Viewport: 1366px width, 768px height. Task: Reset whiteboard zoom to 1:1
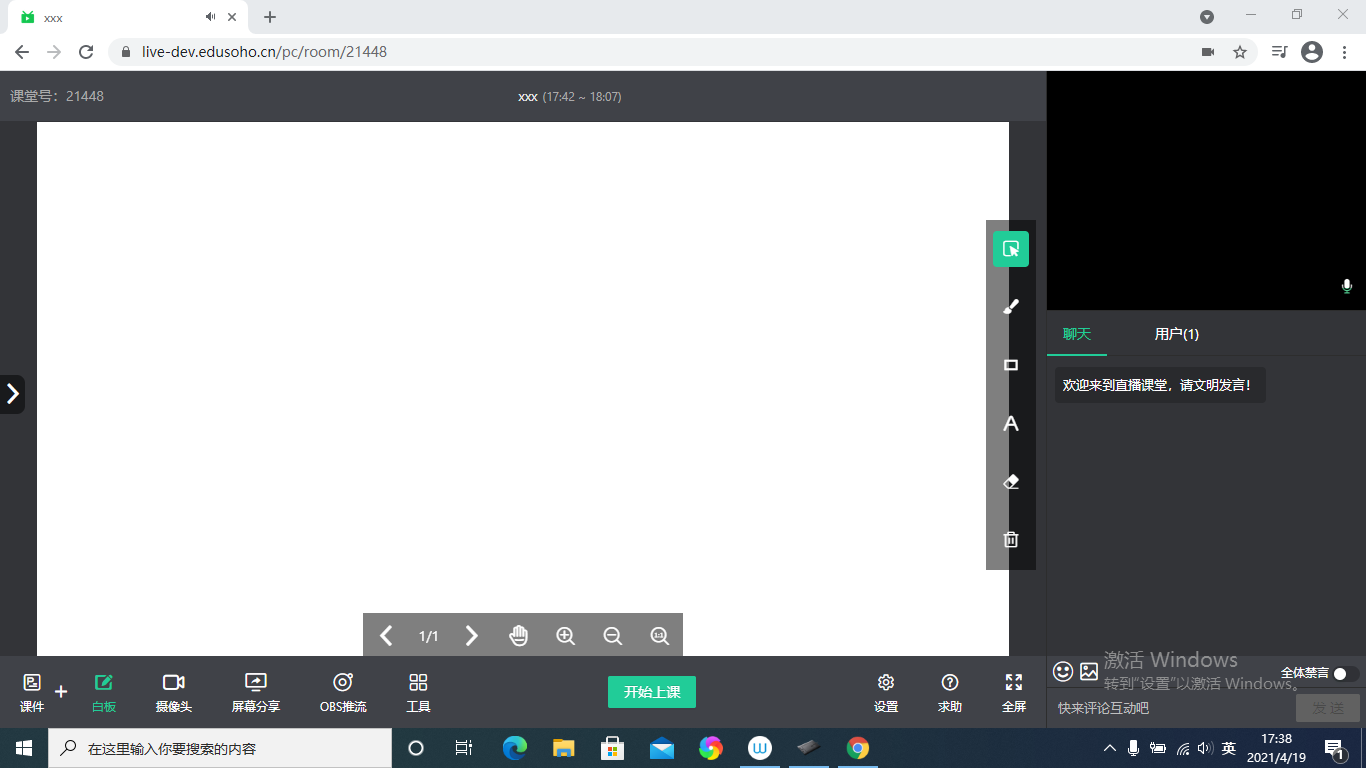coord(659,635)
